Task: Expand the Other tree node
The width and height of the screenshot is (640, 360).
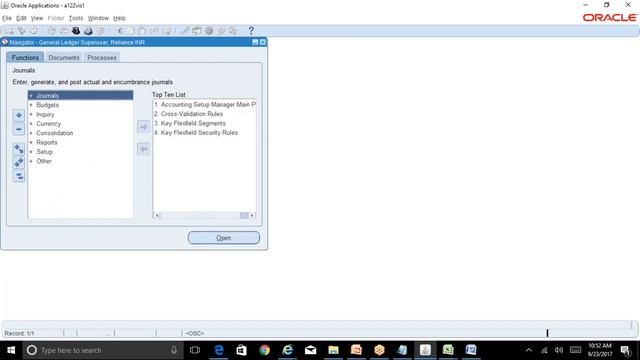Action: click(31, 161)
